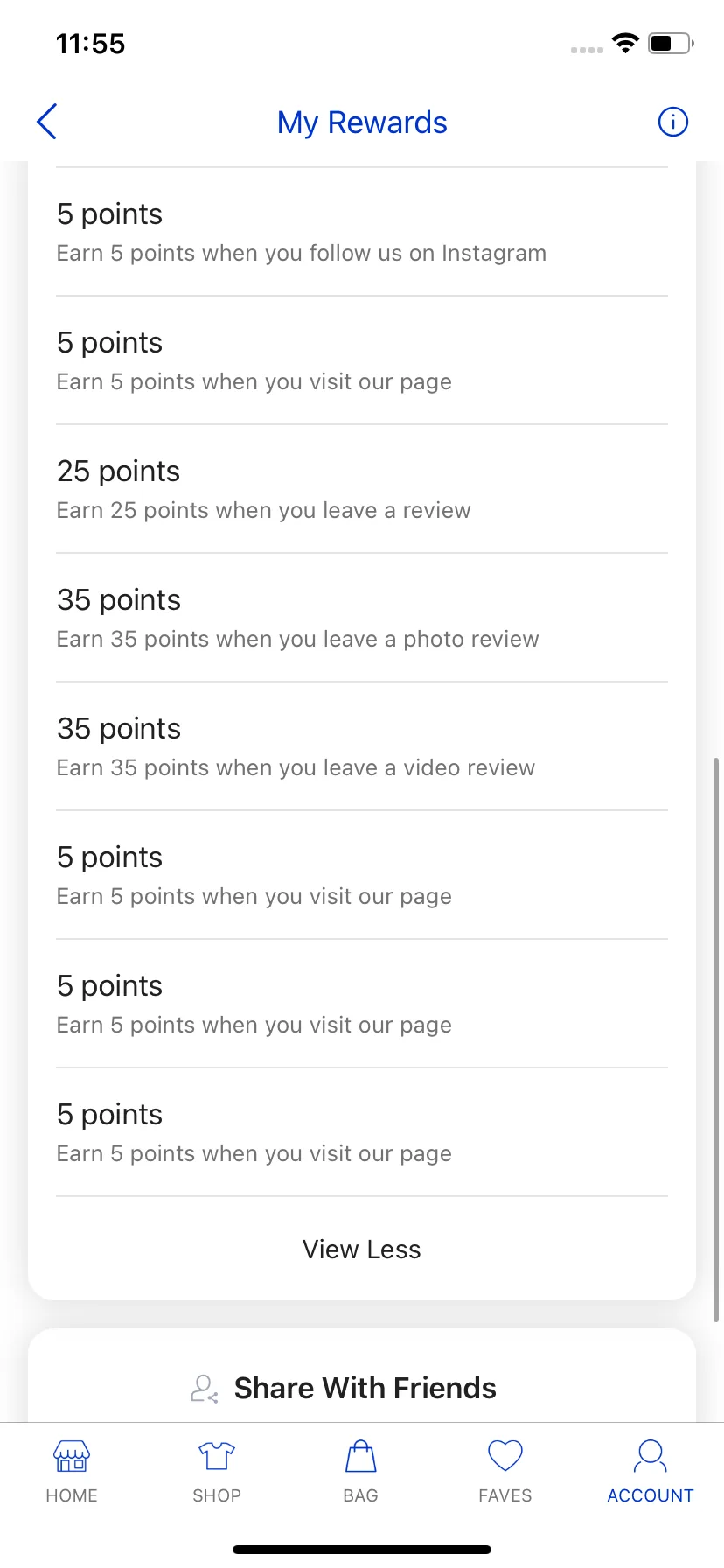Tap the My Rewards title
The image size is (724, 1568).
pos(362,122)
